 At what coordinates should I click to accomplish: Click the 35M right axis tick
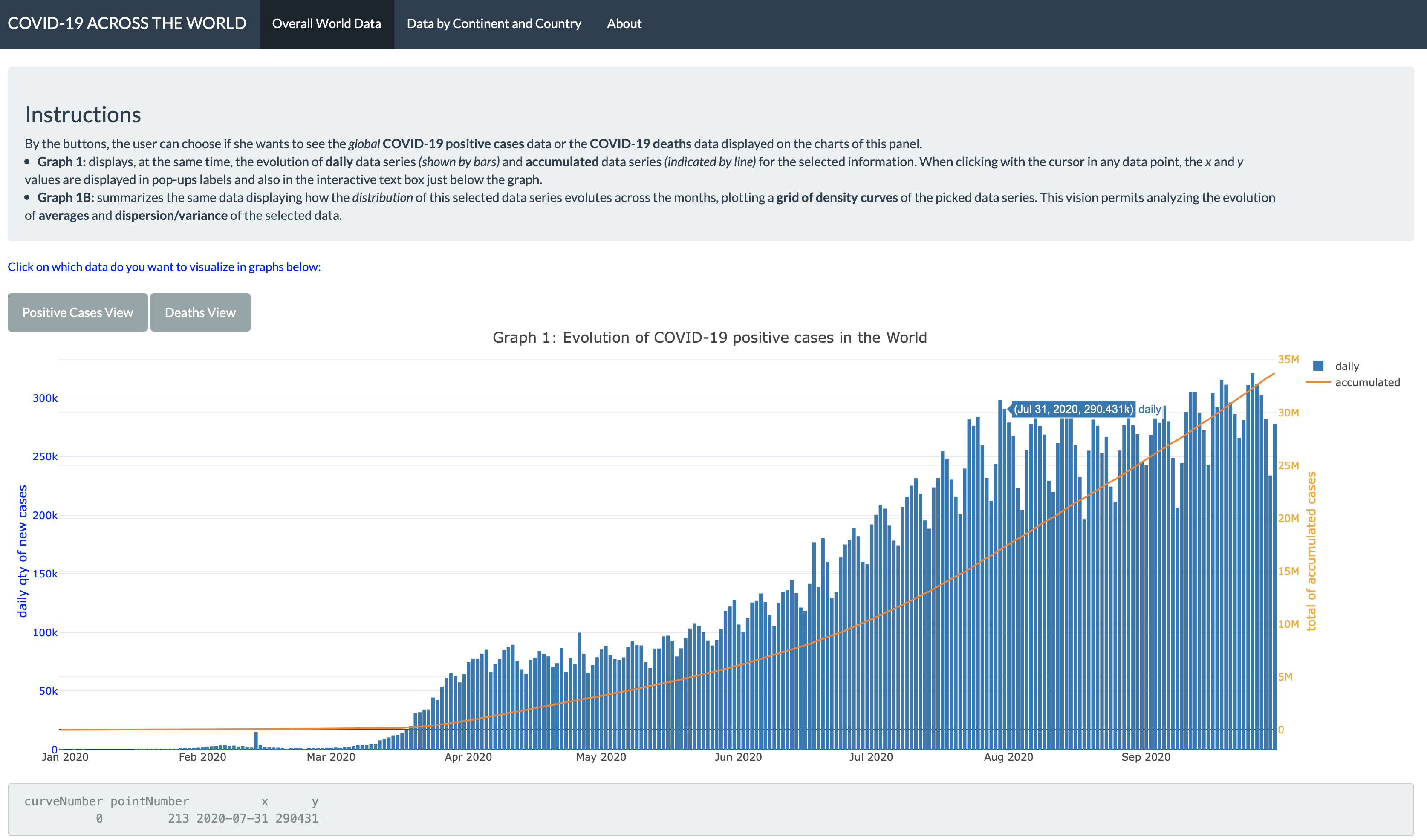coord(1288,359)
